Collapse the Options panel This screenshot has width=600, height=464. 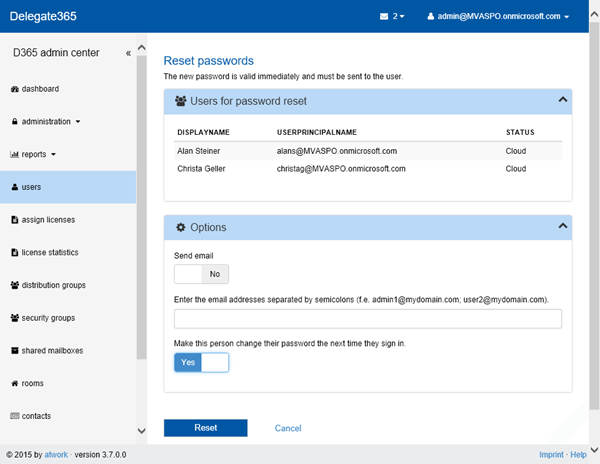(562, 227)
